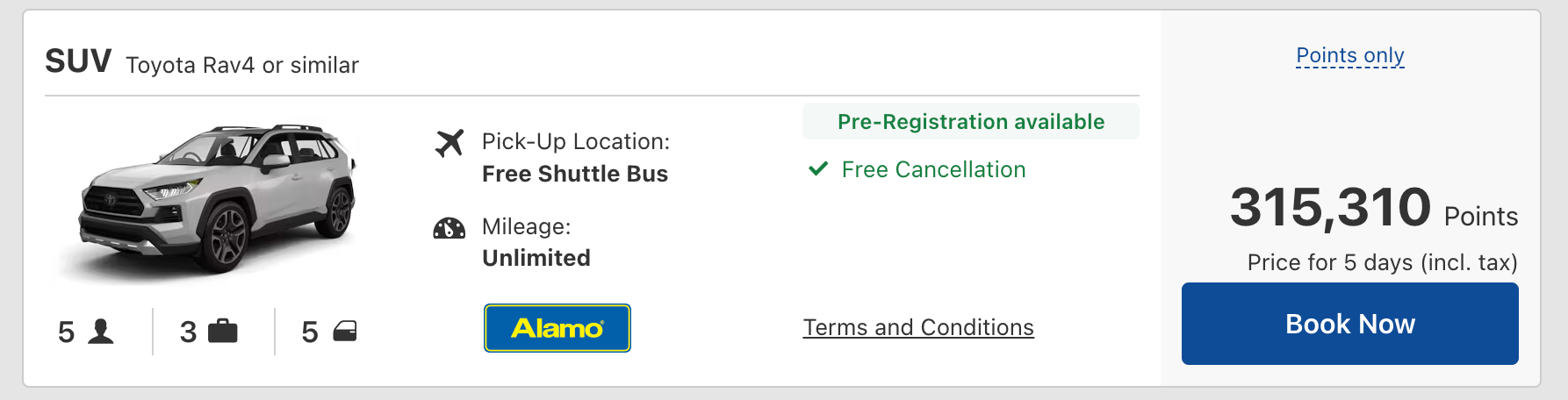Click the passenger seat count icon

pos(101,332)
